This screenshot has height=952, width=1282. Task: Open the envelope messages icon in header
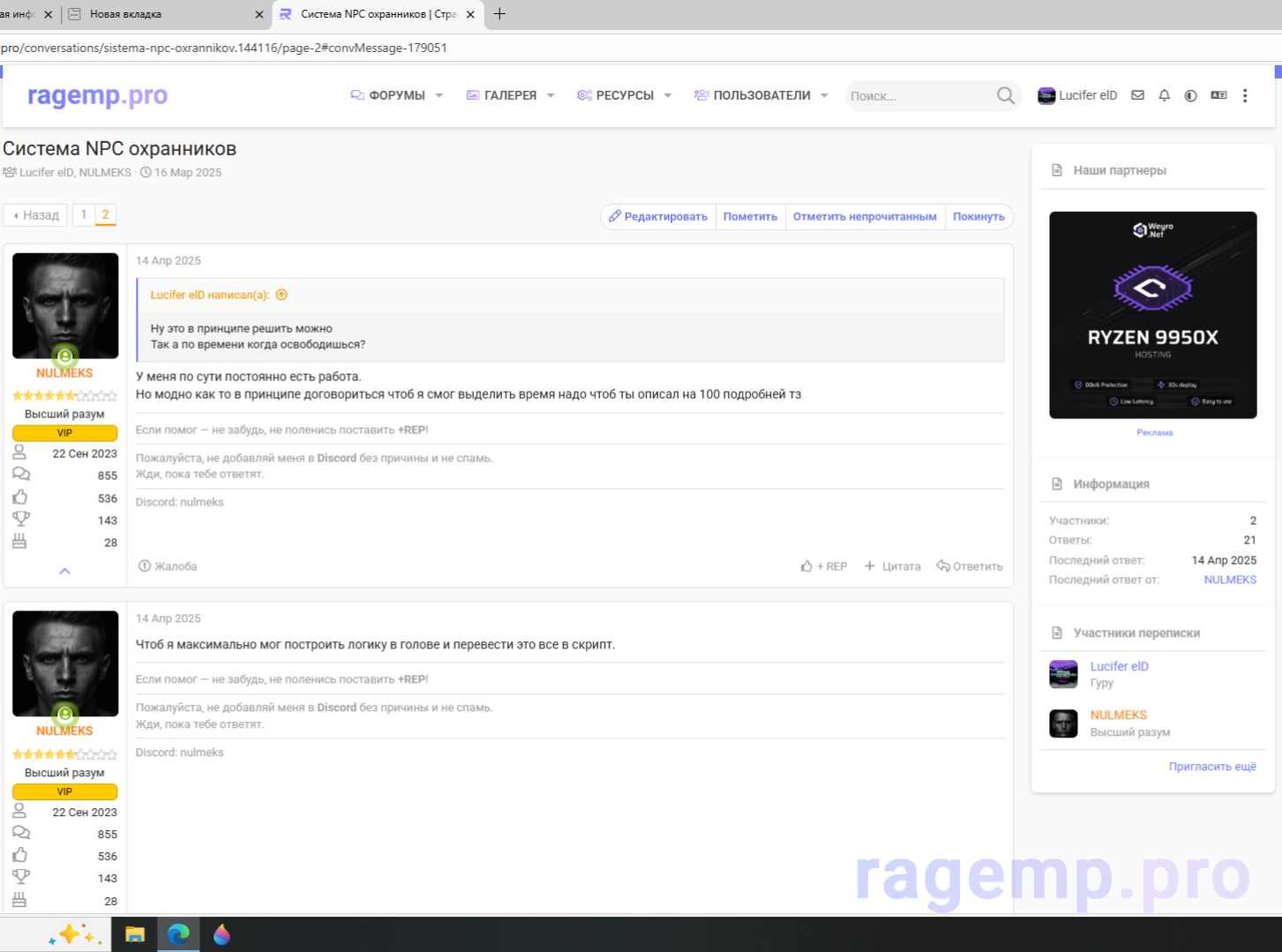click(1138, 95)
